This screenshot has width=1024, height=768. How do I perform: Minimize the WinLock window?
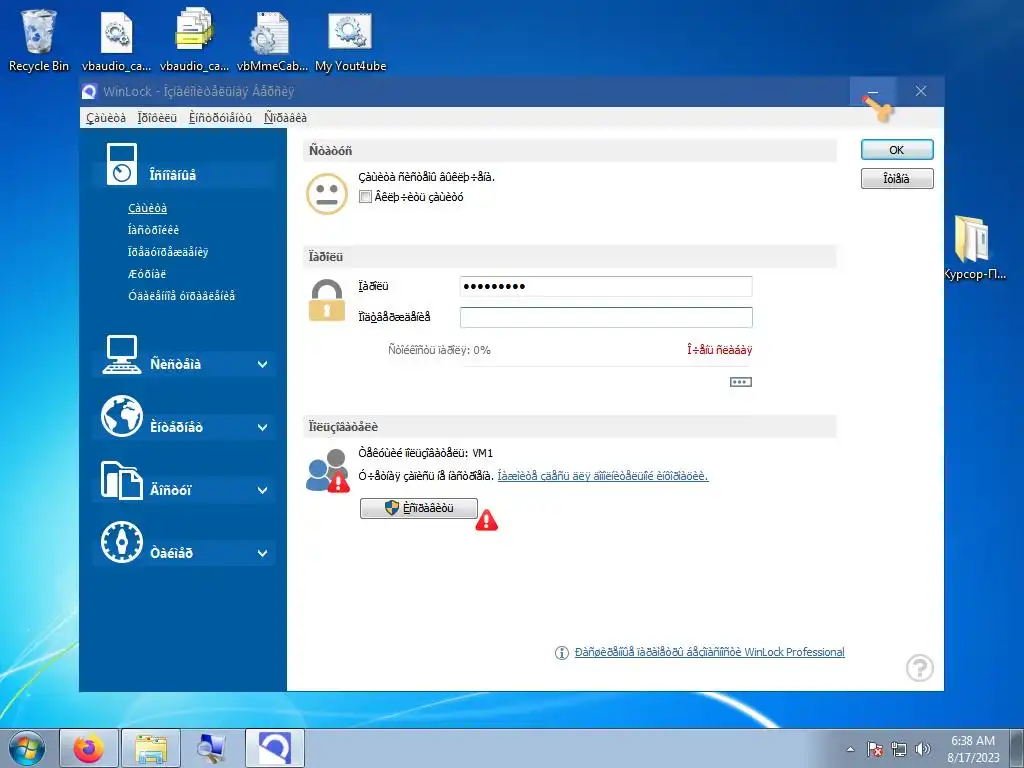[872, 91]
